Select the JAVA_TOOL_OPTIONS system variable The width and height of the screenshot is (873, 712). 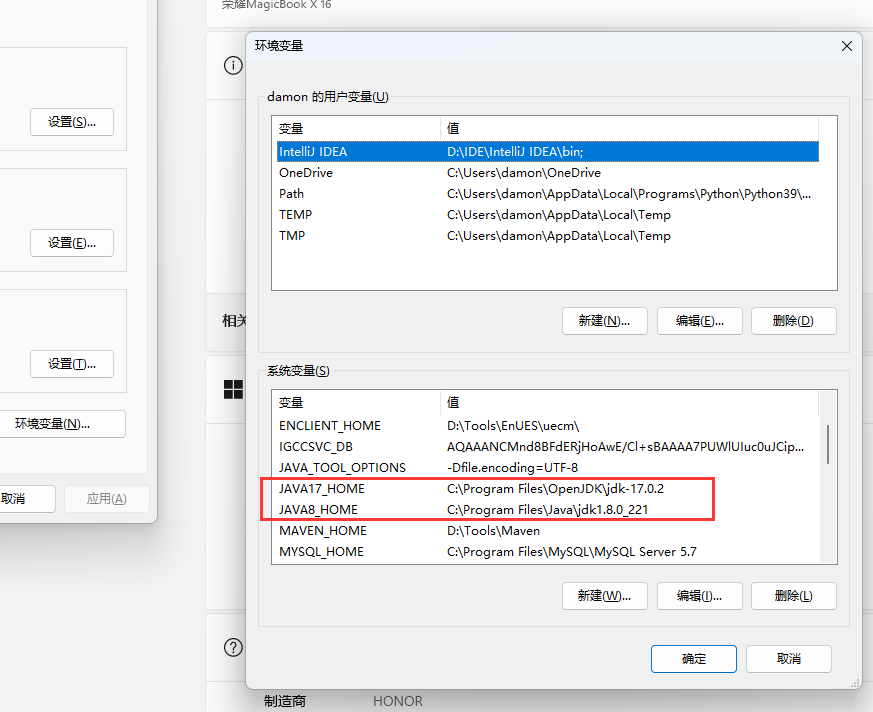click(548, 468)
